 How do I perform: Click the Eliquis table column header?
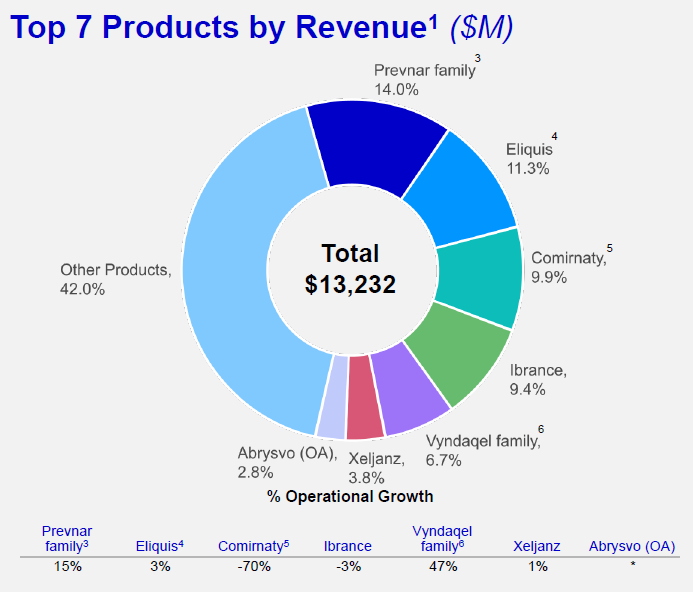(160, 546)
